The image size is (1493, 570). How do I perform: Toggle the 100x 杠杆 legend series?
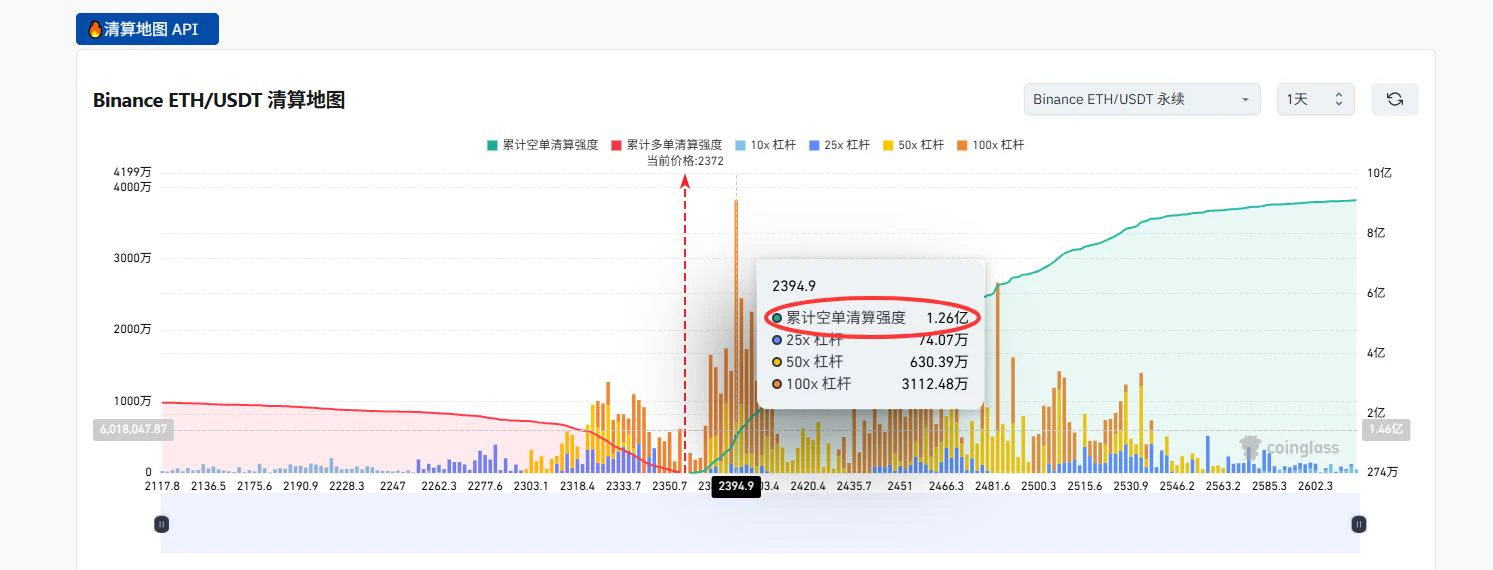click(990, 145)
